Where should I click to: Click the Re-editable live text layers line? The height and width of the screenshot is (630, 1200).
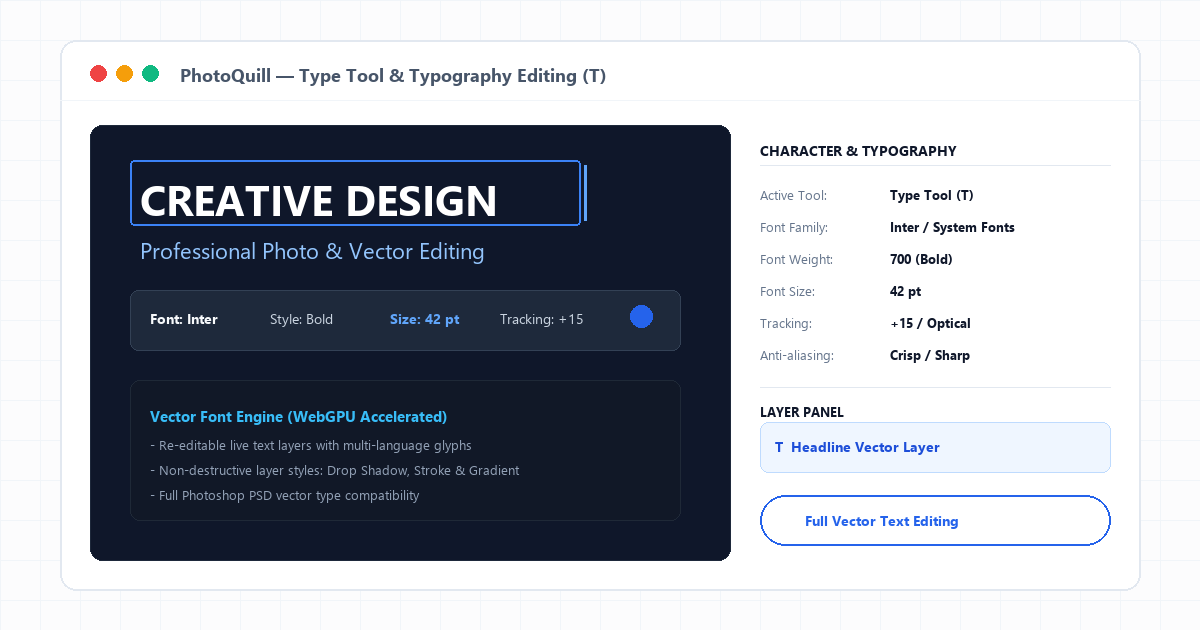310,445
